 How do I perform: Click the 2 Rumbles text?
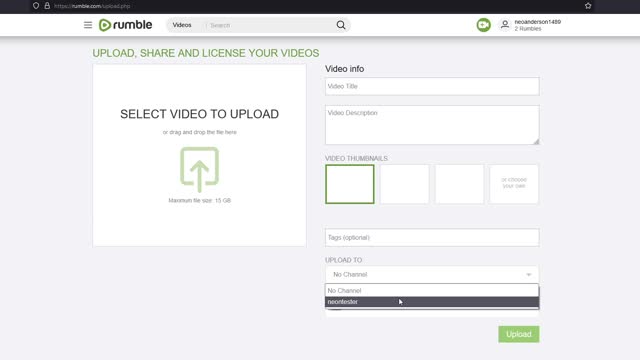click(528, 29)
